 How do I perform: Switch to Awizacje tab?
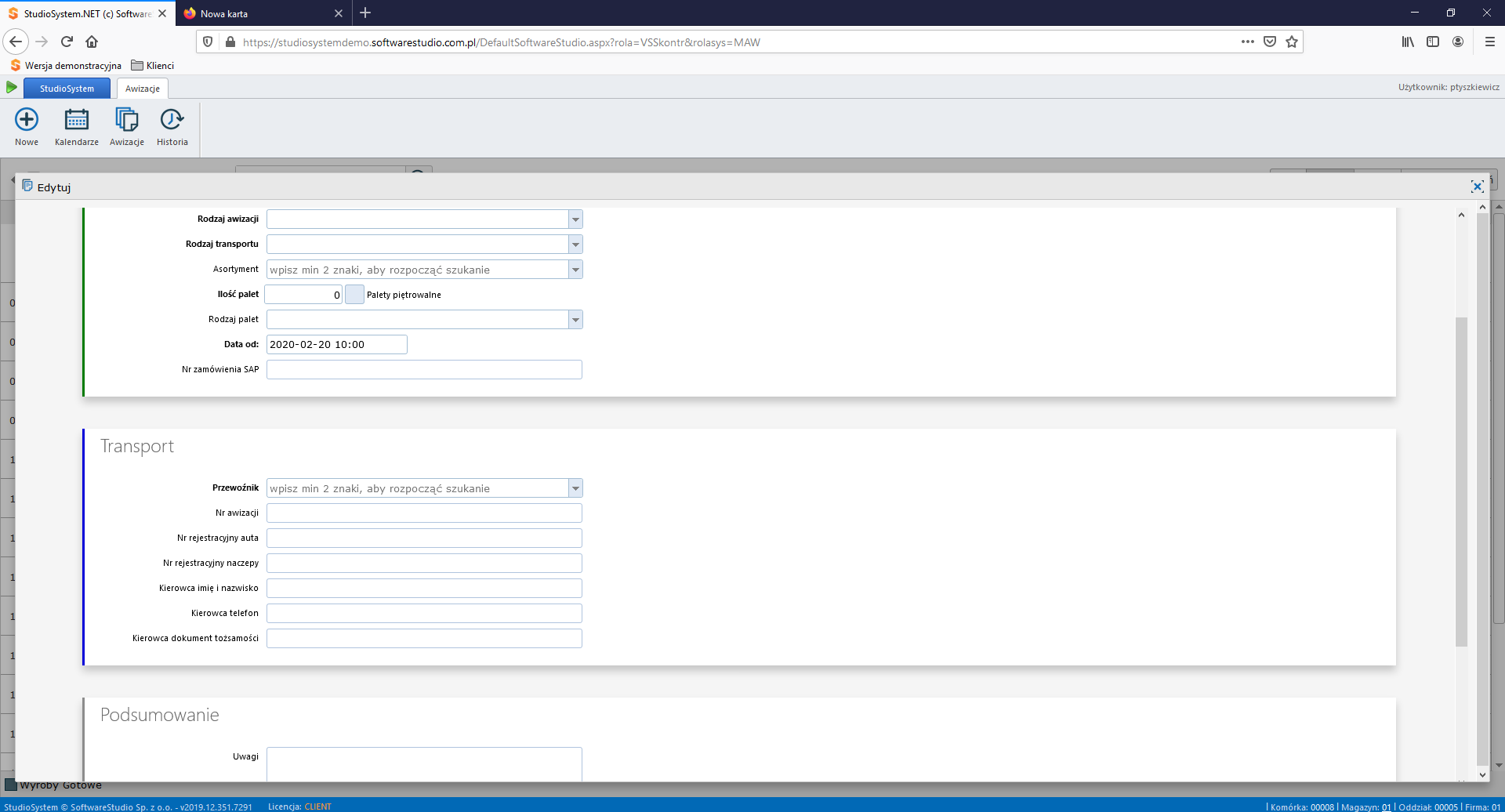[143, 89]
